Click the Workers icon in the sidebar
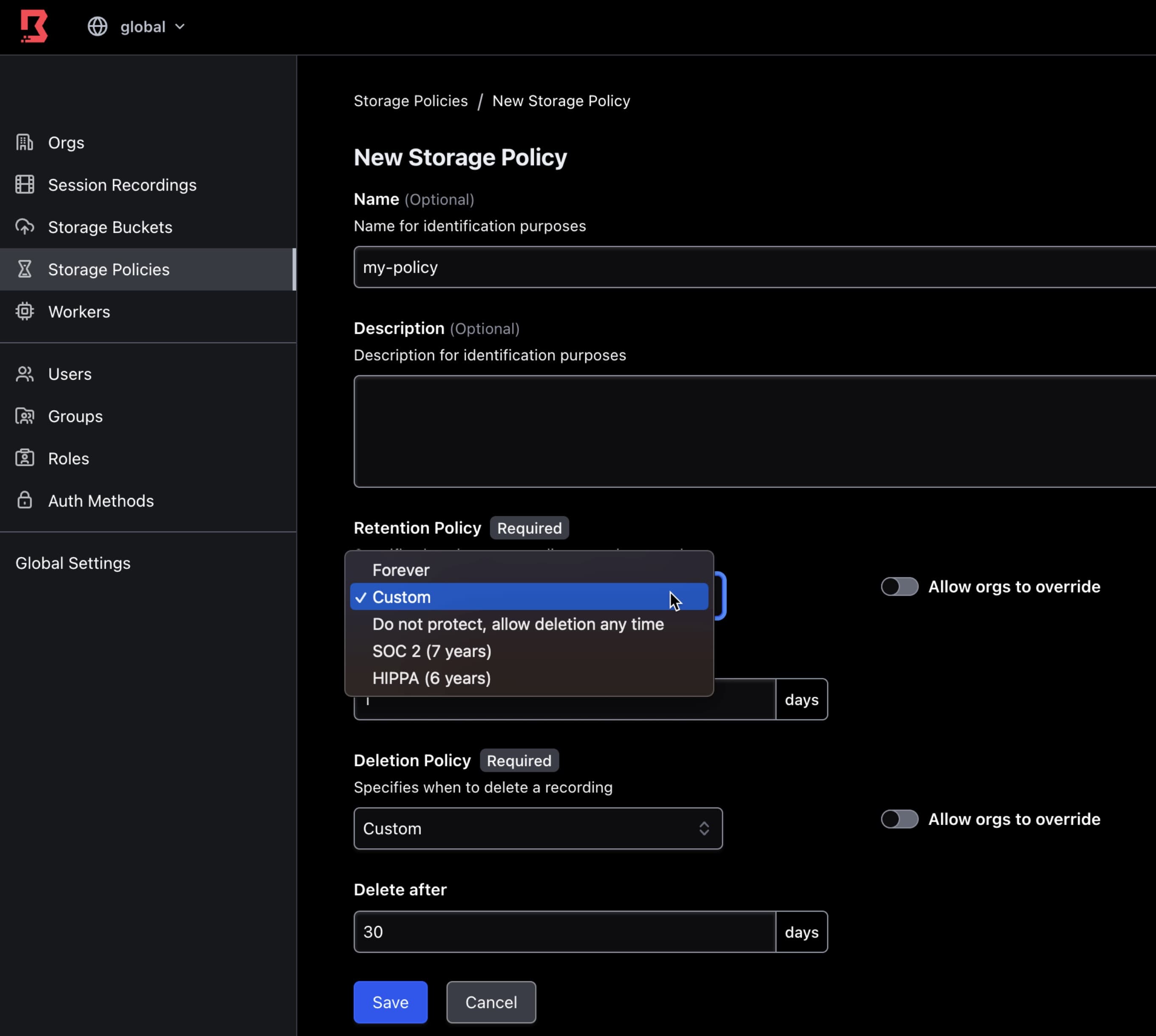The image size is (1156, 1036). (24, 311)
